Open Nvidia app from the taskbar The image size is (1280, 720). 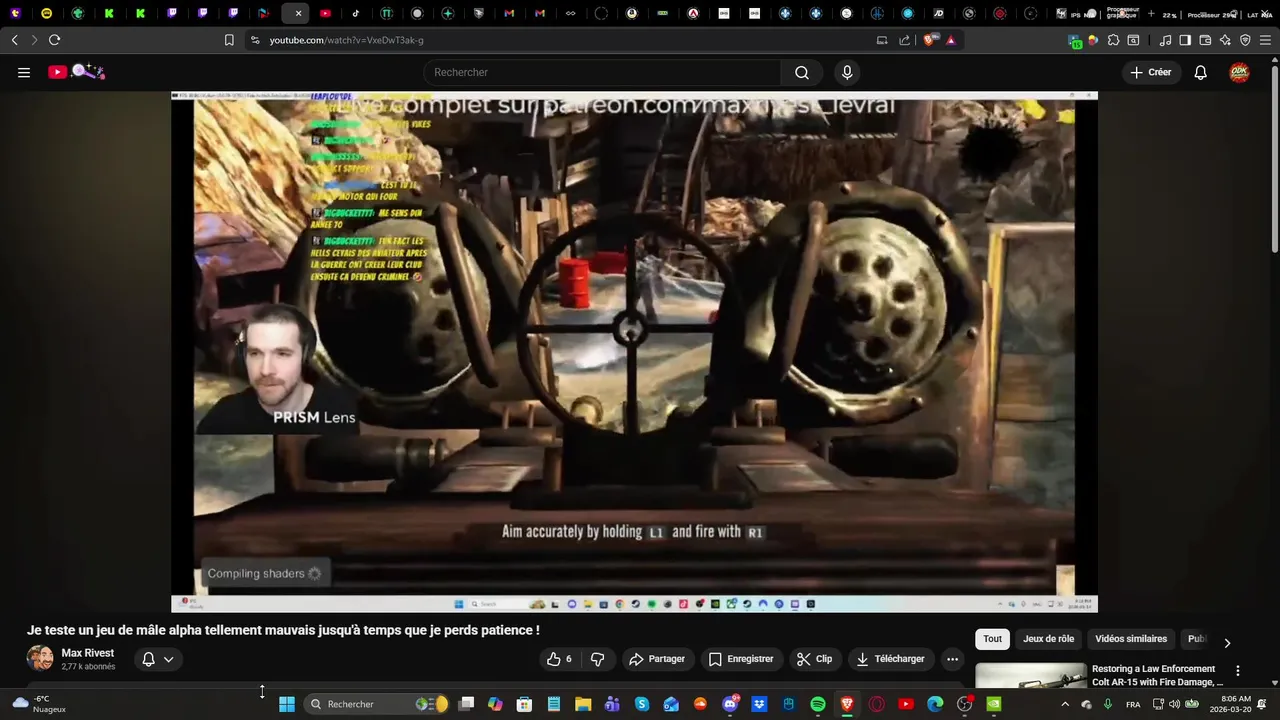click(994, 704)
